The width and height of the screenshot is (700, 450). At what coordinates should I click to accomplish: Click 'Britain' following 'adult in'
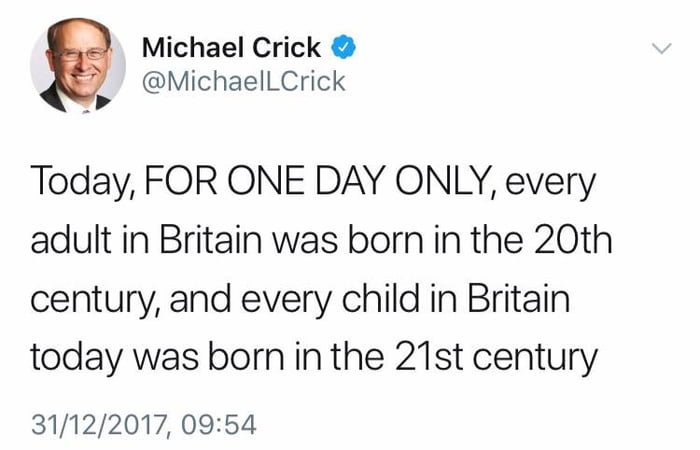pos(211,239)
